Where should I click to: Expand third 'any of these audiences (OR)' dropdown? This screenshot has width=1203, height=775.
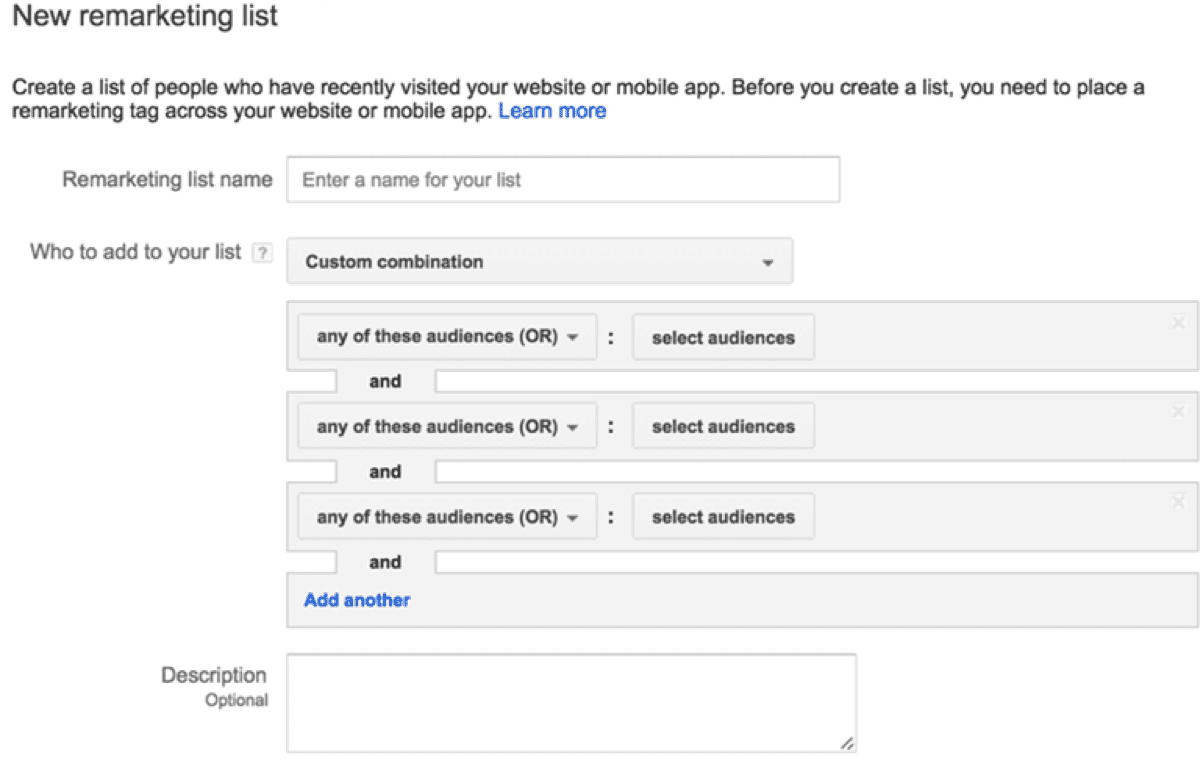coord(447,517)
